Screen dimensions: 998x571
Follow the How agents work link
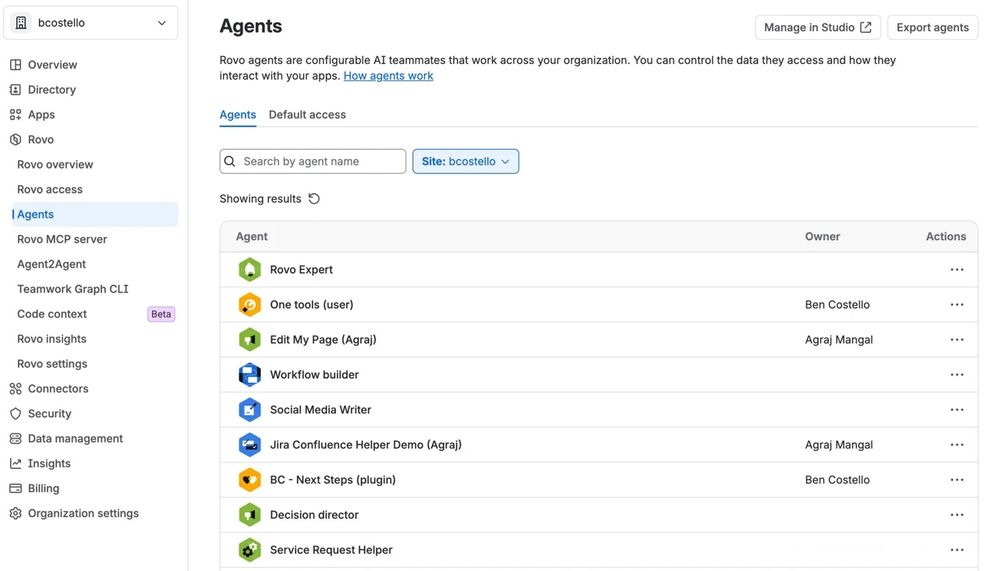tap(388, 76)
